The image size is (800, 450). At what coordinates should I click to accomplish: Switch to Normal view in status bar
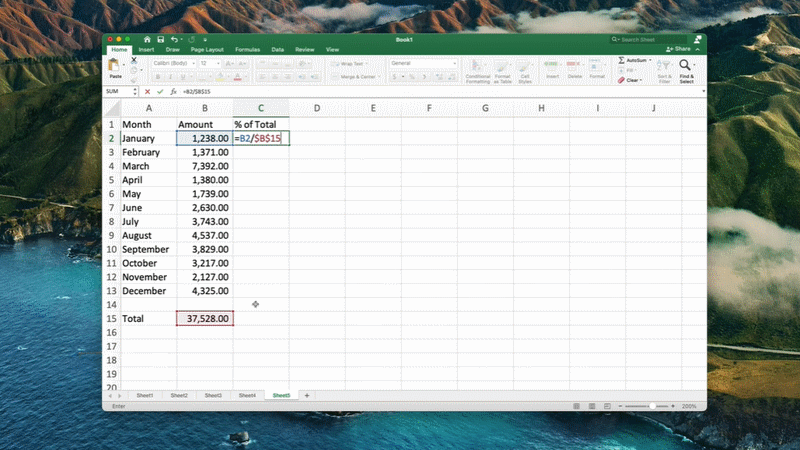point(577,406)
